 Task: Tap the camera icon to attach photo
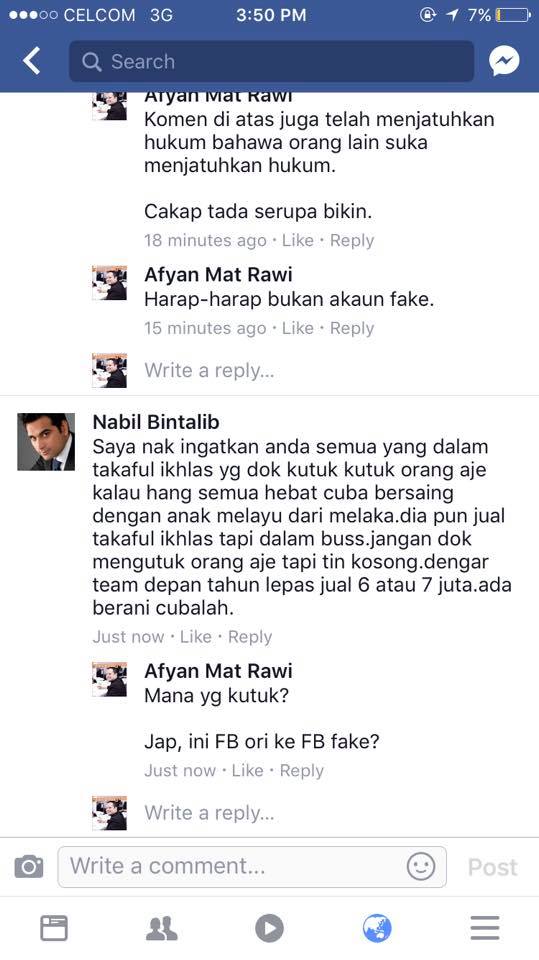29,866
